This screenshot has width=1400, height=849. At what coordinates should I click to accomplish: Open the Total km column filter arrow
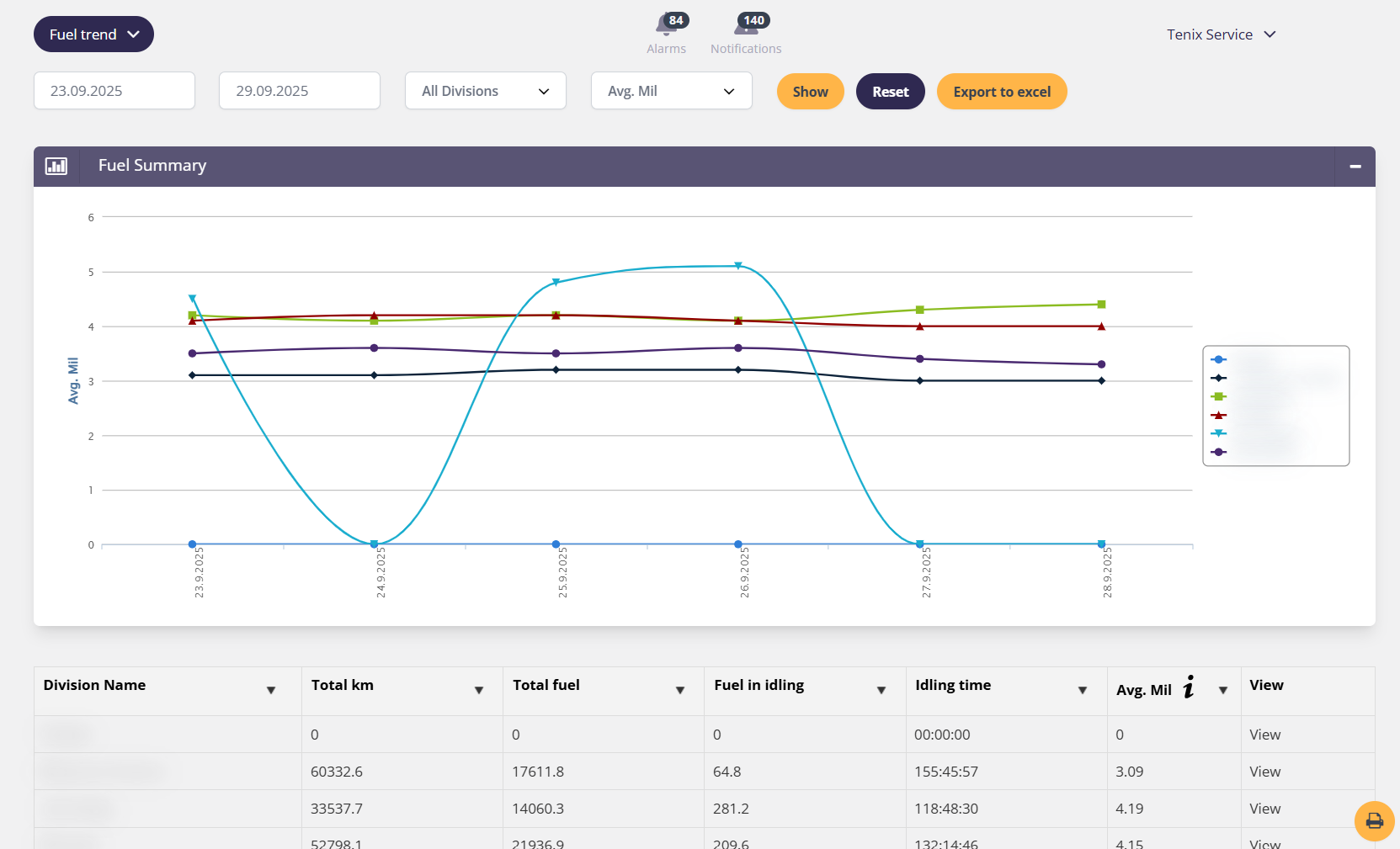tap(479, 691)
